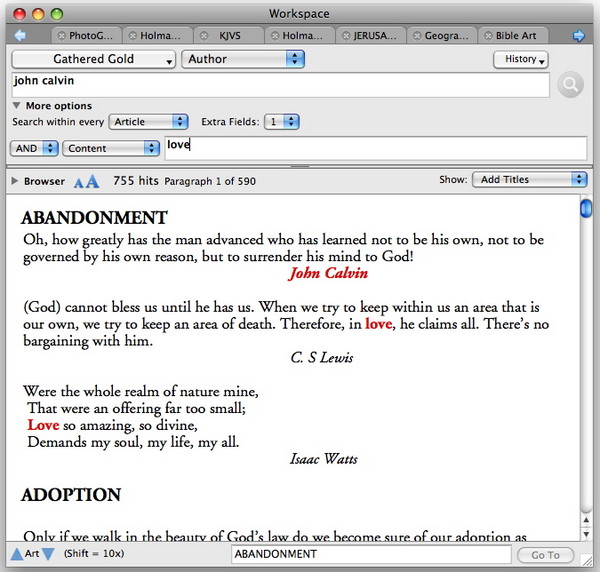600x572 pixels.
Task: Increase text size with large A
Action: coord(92,181)
